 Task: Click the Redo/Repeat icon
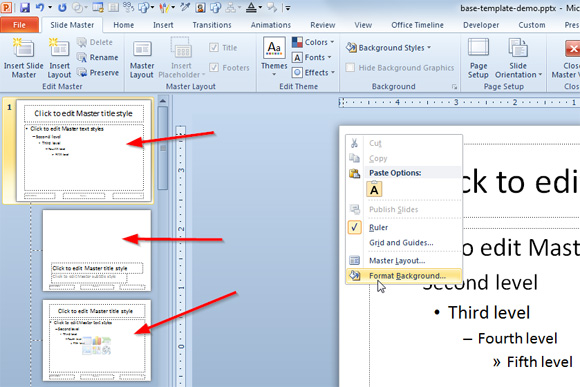(x=62, y=7)
